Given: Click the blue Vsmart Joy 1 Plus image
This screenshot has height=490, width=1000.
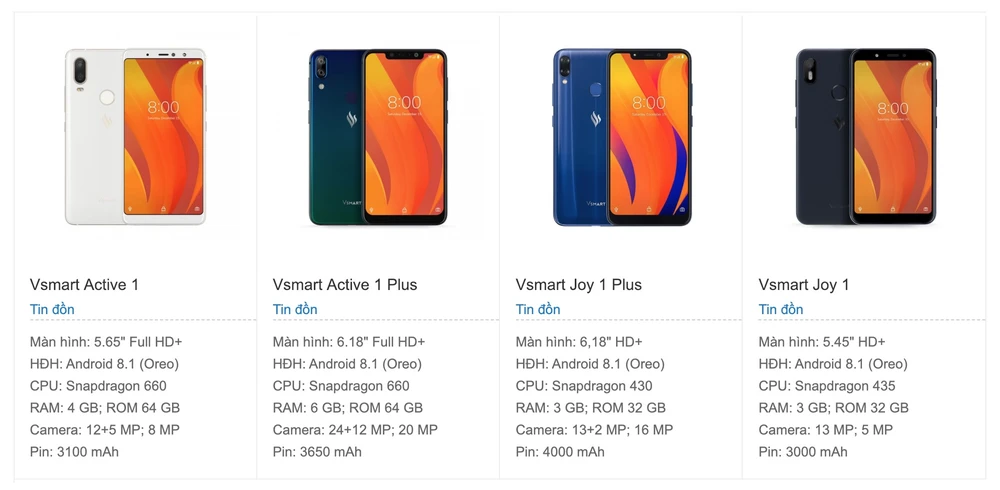Looking at the screenshot, I should pos(621,136).
